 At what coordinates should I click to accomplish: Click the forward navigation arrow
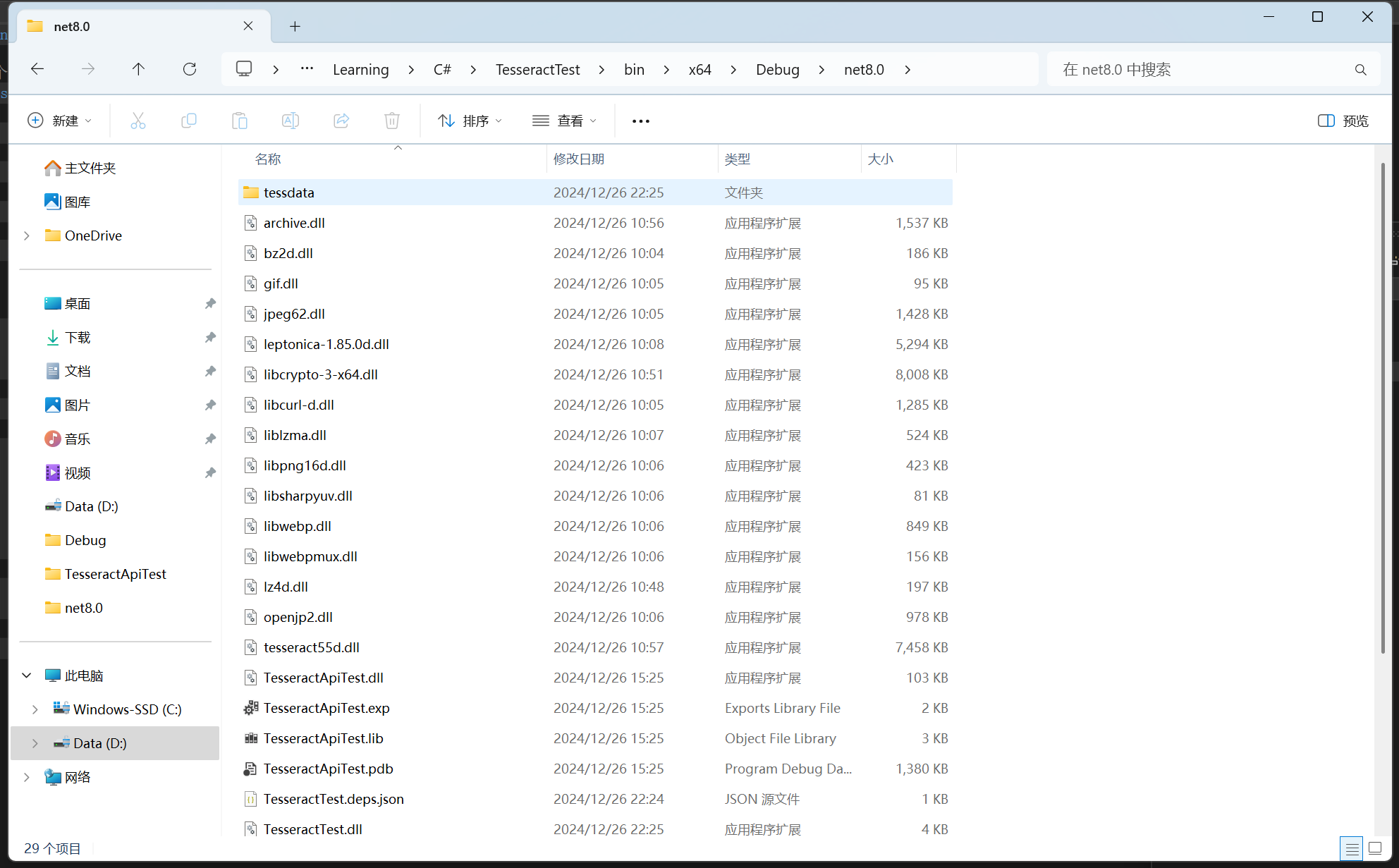[88, 69]
